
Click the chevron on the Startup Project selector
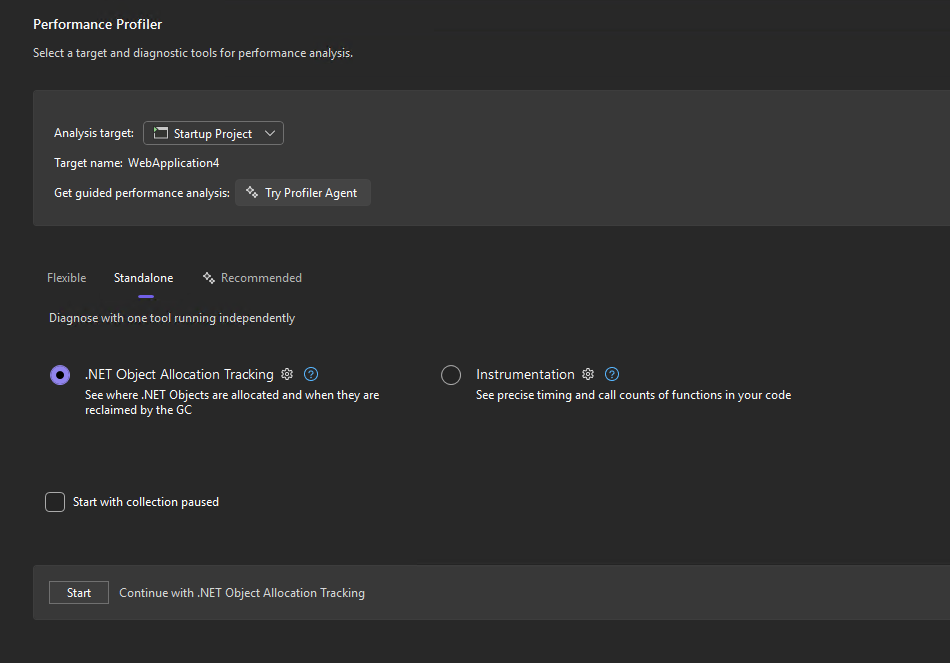coord(269,132)
